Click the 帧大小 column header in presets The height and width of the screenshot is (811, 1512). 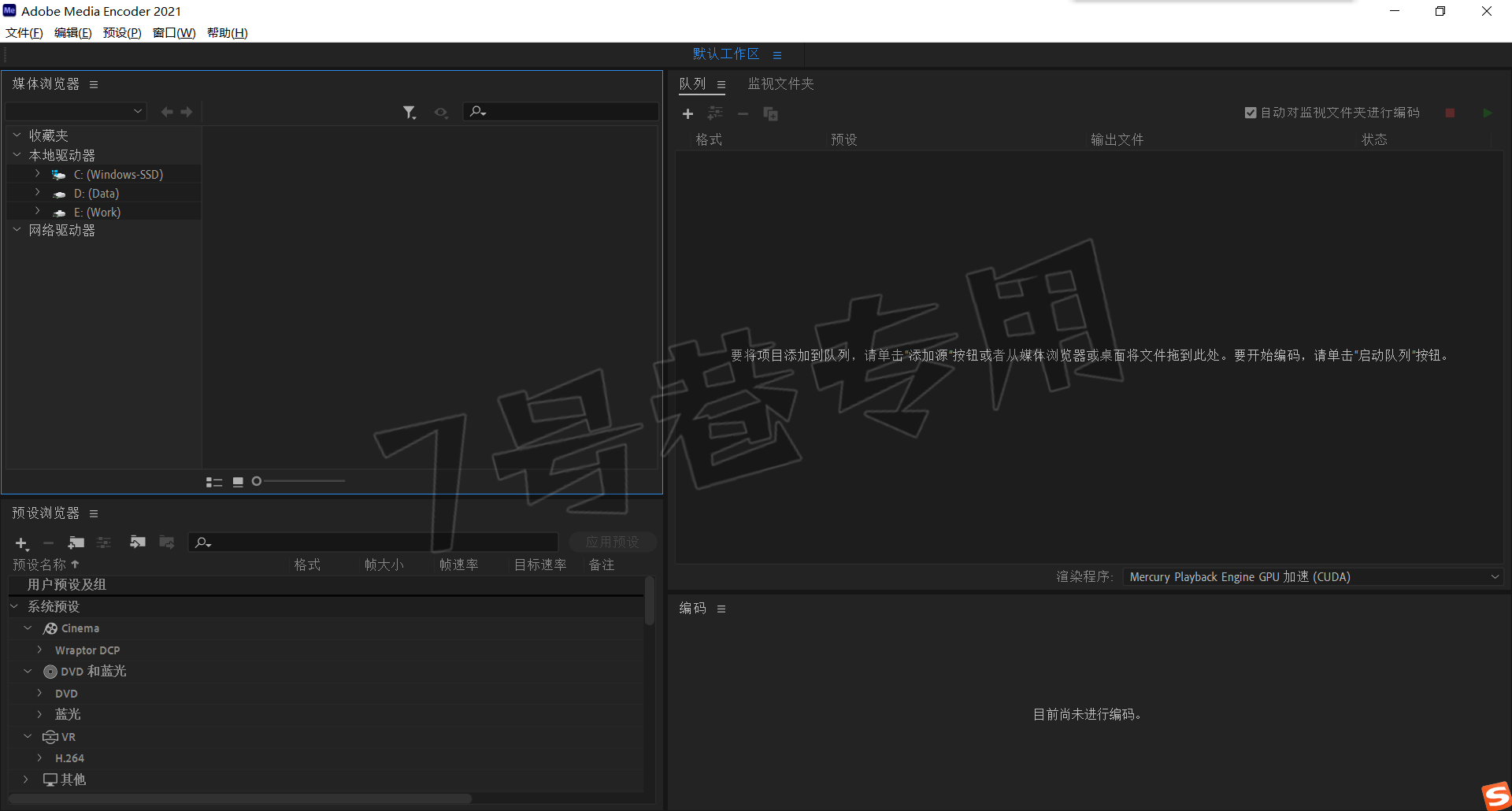384,565
